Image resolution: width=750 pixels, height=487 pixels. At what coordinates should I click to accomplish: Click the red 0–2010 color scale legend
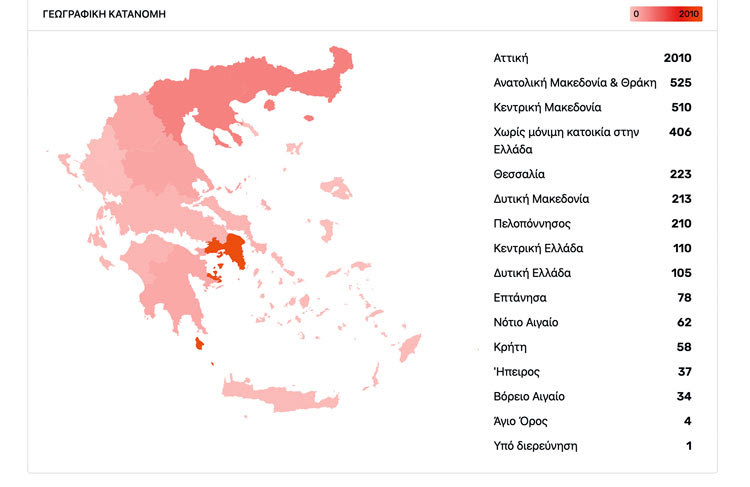[666, 14]
